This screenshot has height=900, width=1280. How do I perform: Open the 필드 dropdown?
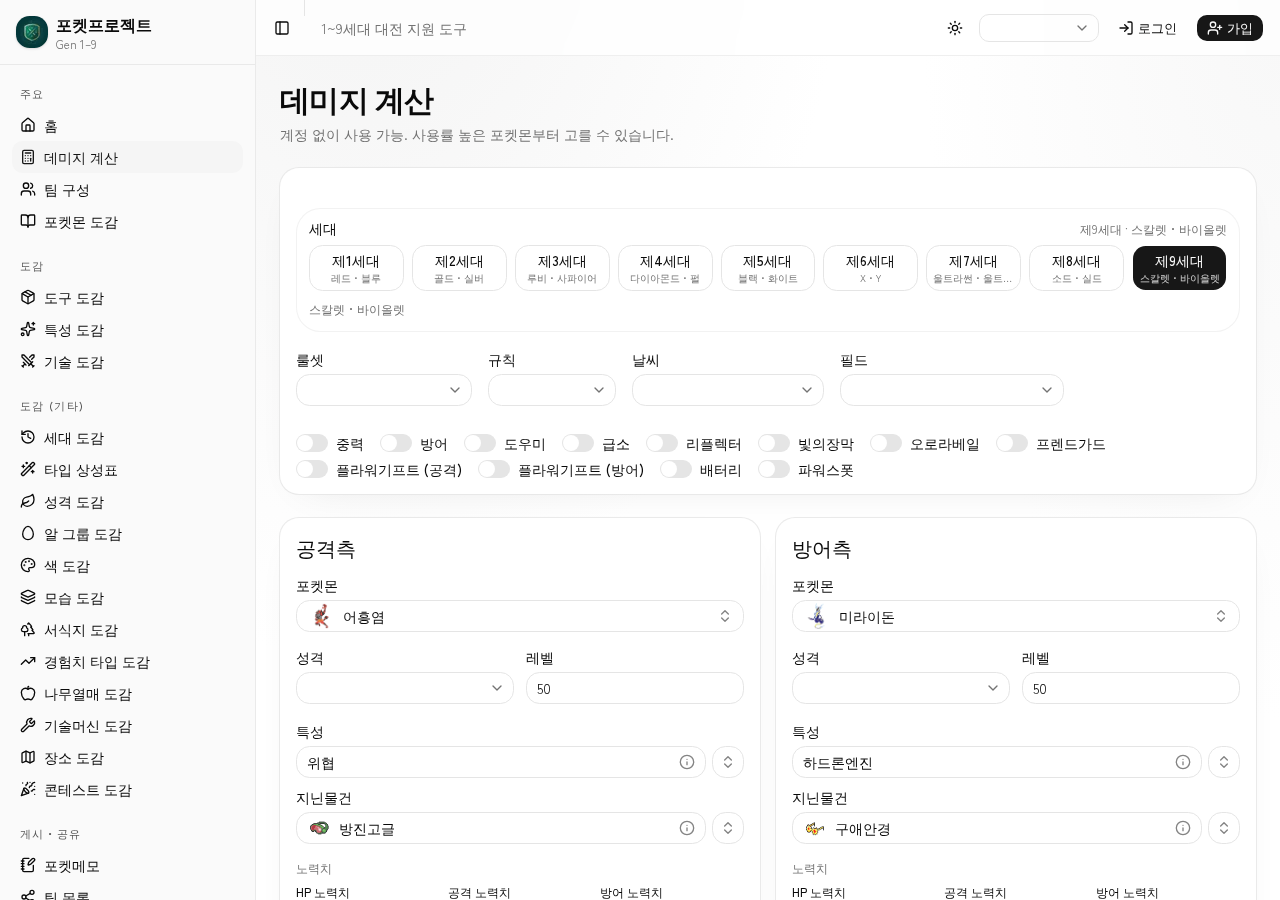click(952, 390)
